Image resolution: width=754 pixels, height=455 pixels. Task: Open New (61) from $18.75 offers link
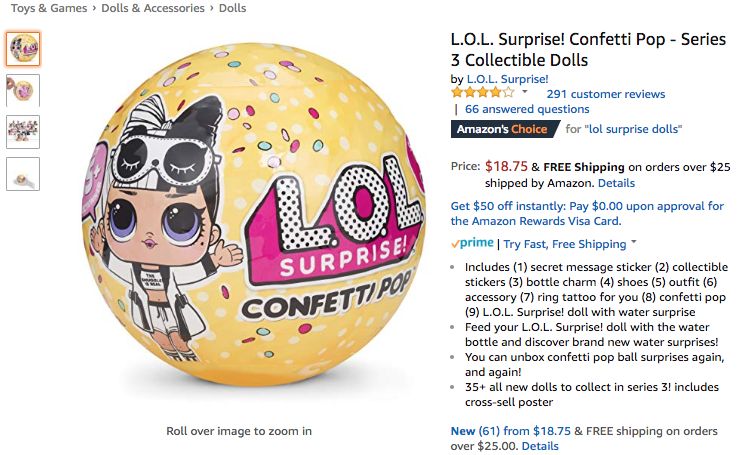pos(510,431)
